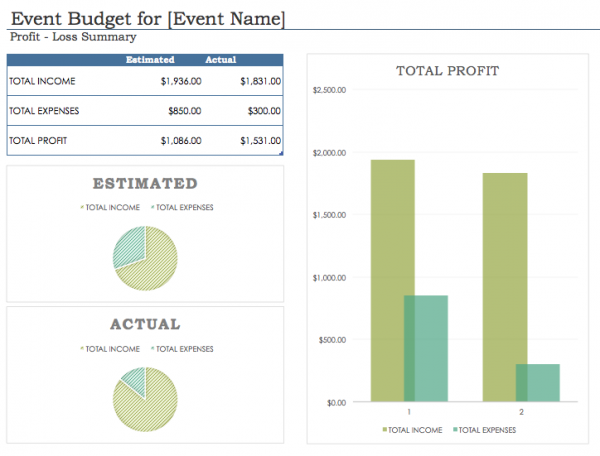Click the TOTAL EXPENSES row label

44,111
